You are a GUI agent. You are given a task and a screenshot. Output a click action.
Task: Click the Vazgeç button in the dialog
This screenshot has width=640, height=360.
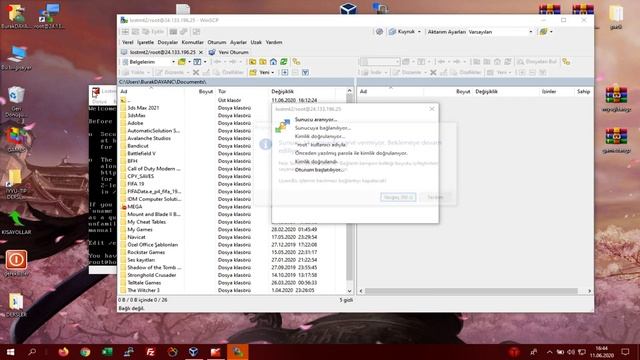[398, 197]
